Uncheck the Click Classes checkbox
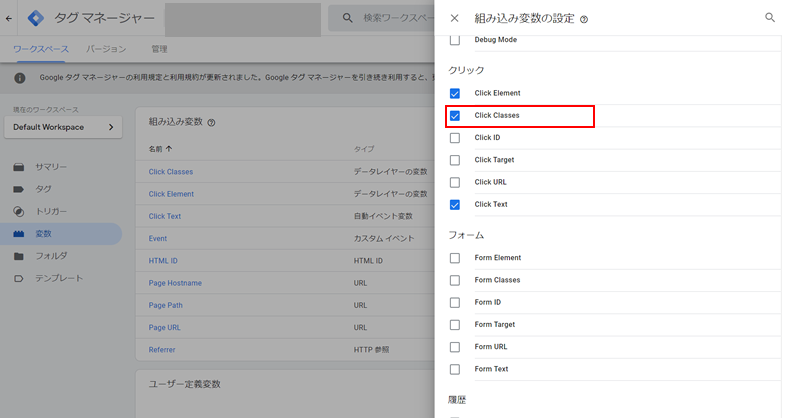This screenshot has width=786, height=418. click(455, 116)
